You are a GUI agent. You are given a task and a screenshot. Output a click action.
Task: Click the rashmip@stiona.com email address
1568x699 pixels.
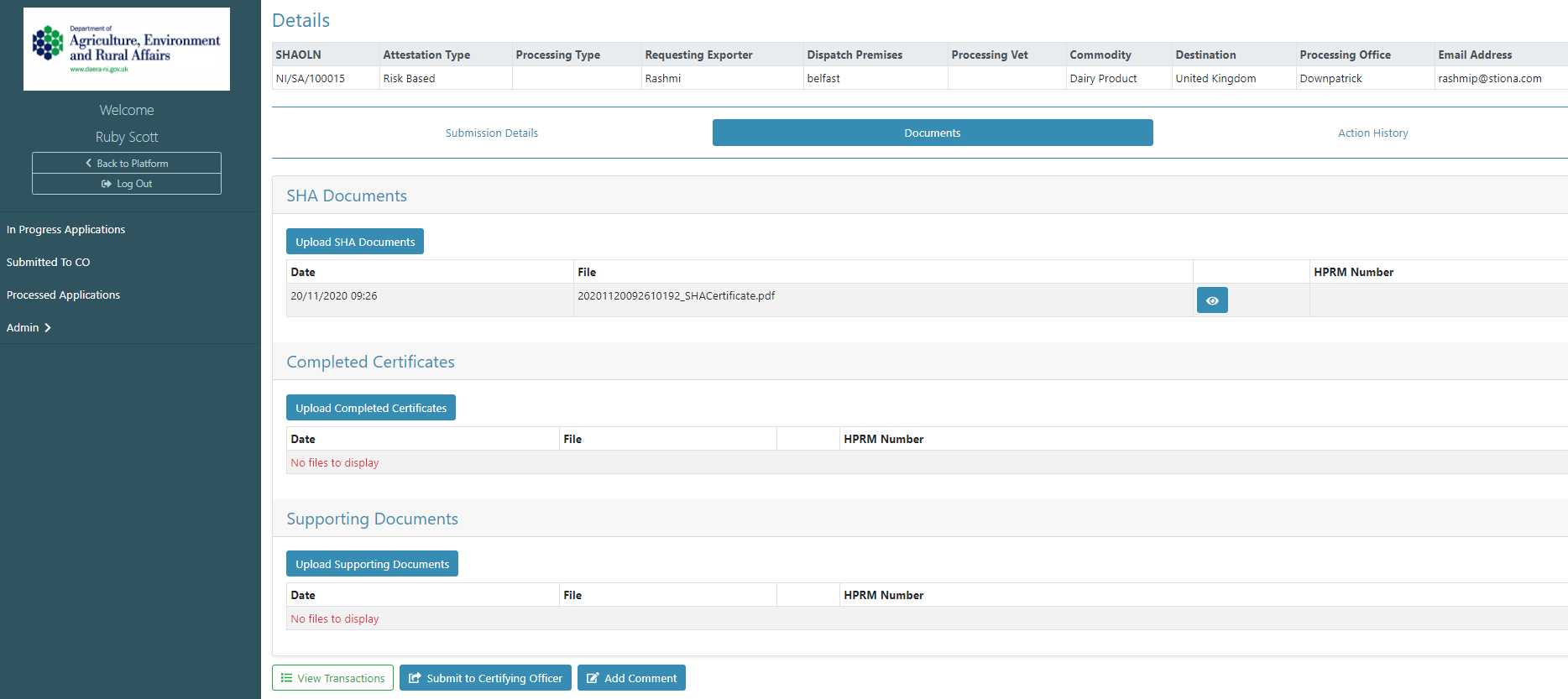[1489, 79]
